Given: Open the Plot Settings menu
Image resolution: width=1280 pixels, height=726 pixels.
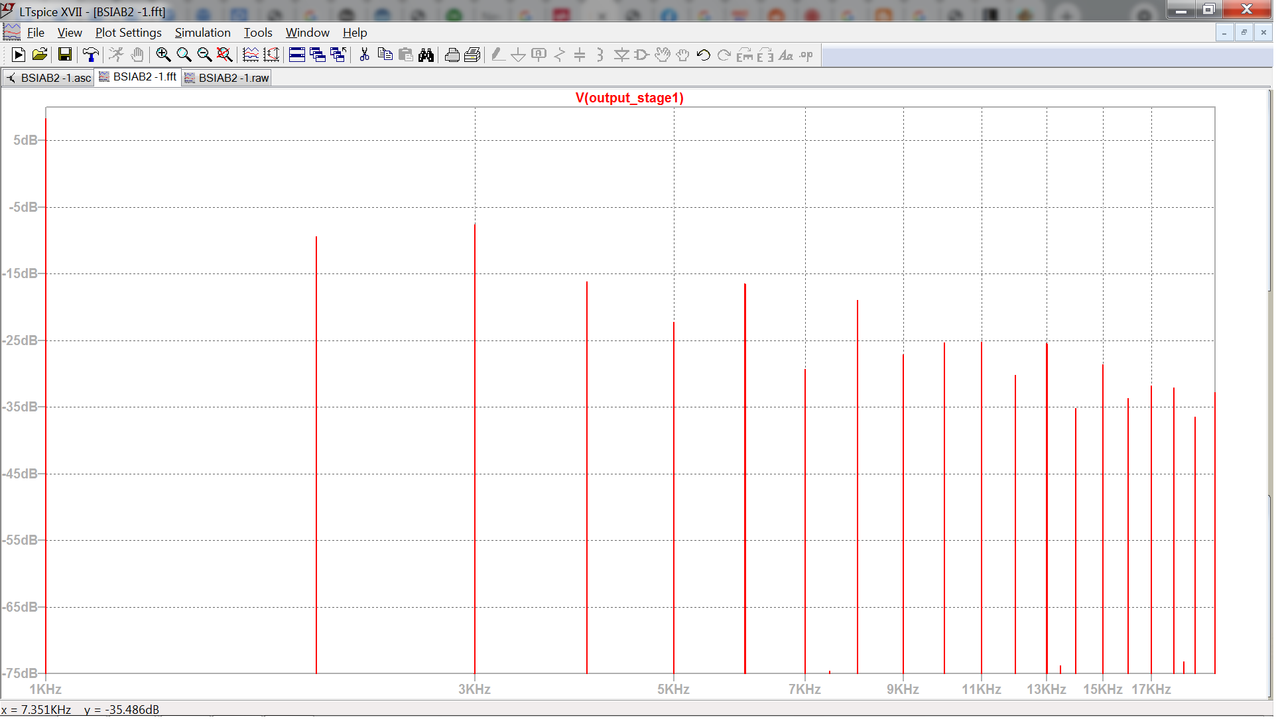Looking at the screenshot, I should [128, 33].
